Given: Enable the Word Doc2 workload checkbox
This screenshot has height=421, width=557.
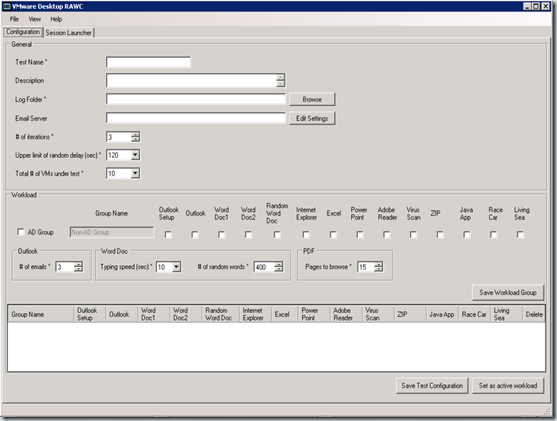Looking at the screenshot, I should pyautogui.click(x=248, y=235).
